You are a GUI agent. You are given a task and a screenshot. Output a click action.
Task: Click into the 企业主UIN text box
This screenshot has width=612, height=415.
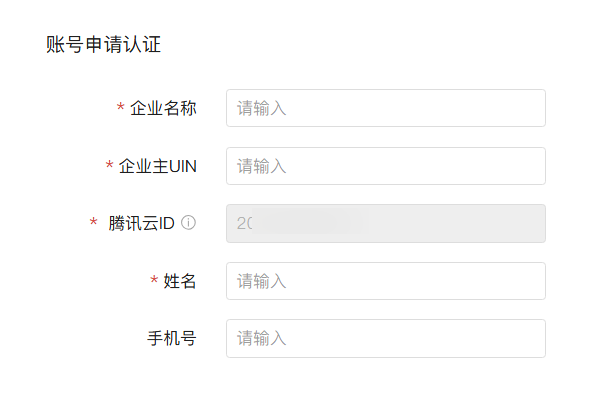[x=386, y=166]
